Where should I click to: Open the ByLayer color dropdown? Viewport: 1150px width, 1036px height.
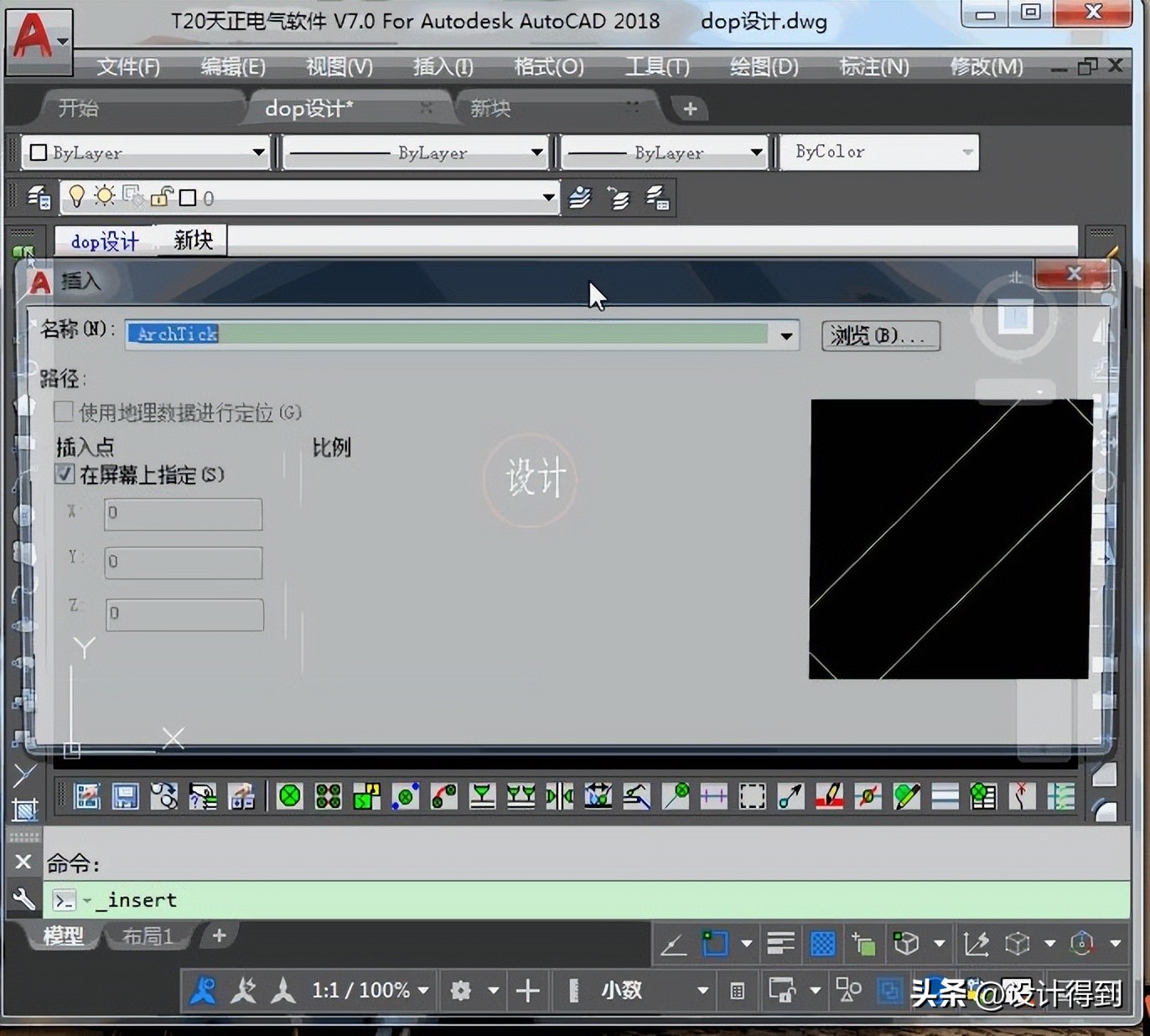[148, 153]
